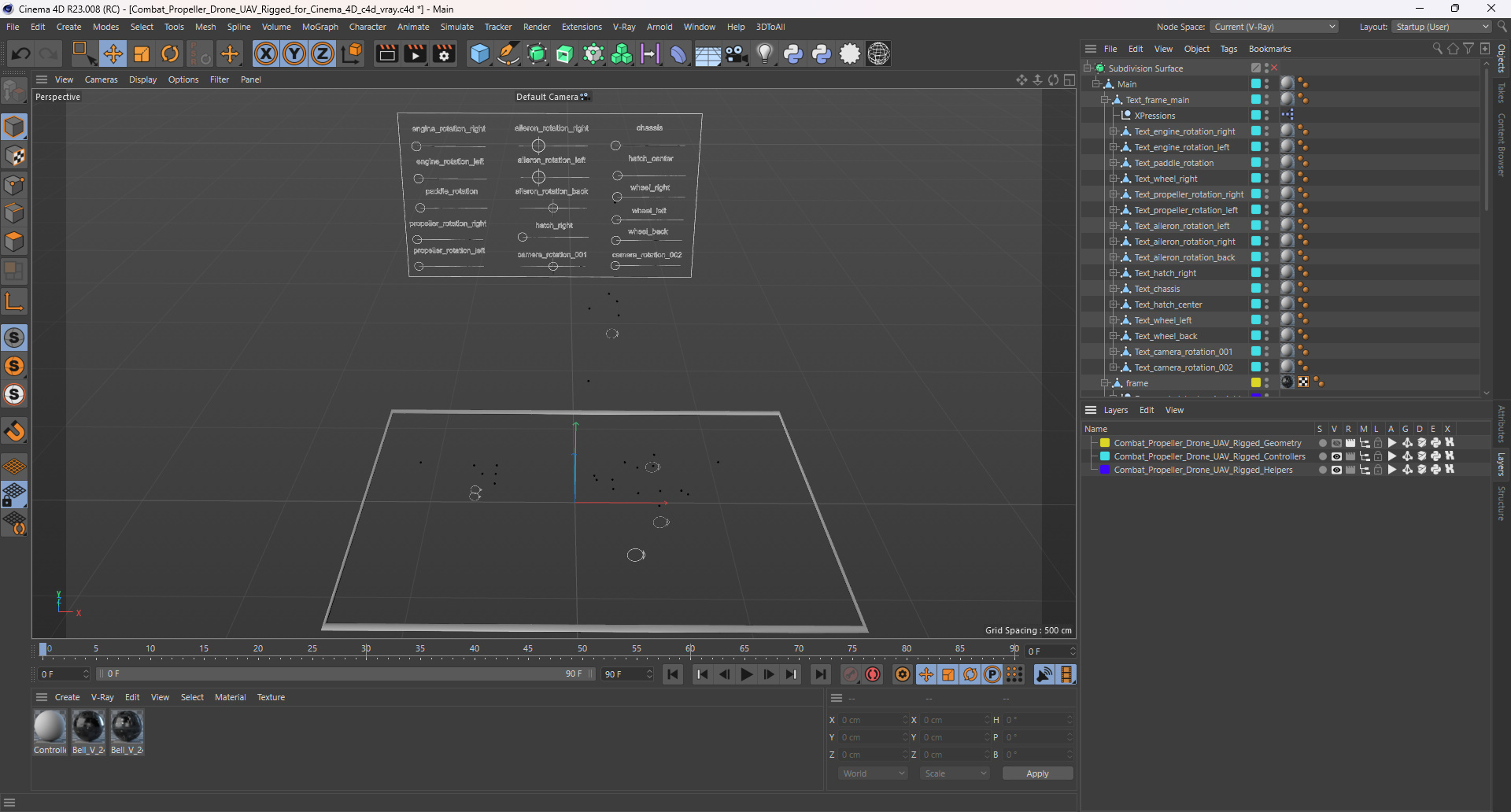The width and height of the screenshot is (1511, 812).
Task: Click frame 45 on the timeline ruler
Action: (x=528, y=649)
